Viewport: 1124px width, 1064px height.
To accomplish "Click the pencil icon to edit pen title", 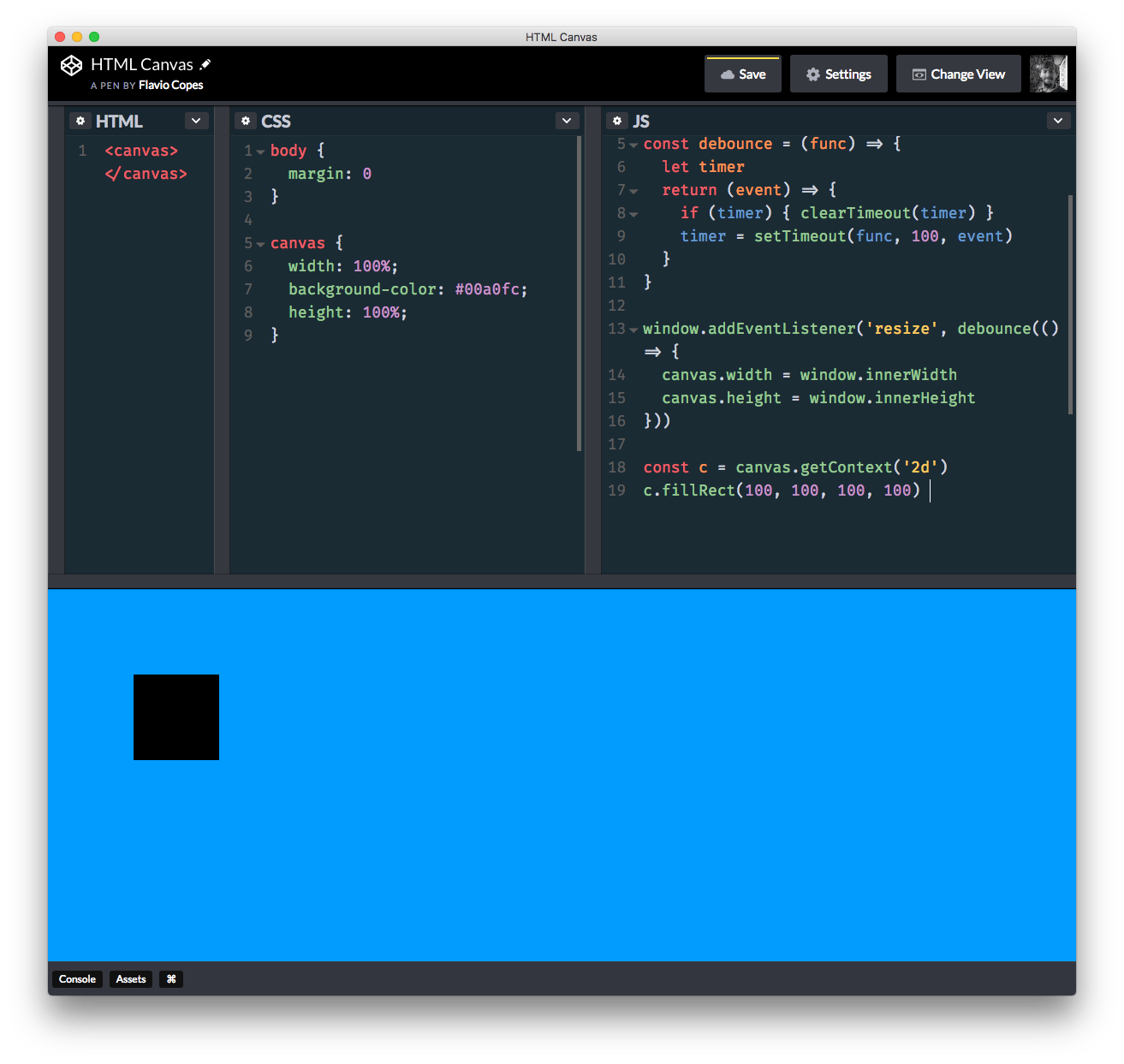I will pos(205,64).
